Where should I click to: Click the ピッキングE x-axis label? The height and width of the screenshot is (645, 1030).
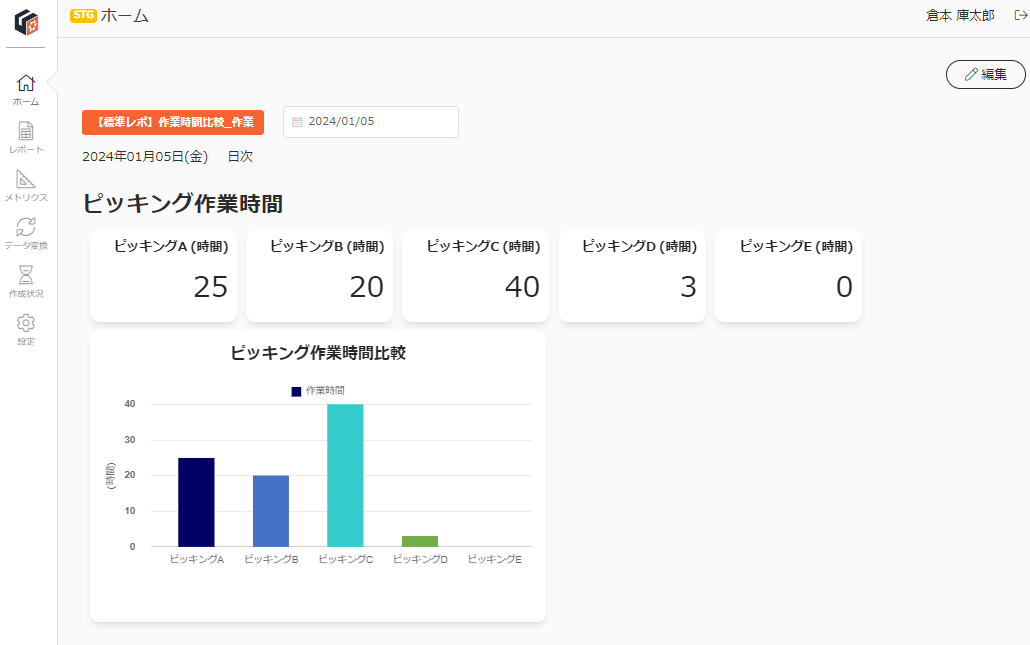click(495, 559)
